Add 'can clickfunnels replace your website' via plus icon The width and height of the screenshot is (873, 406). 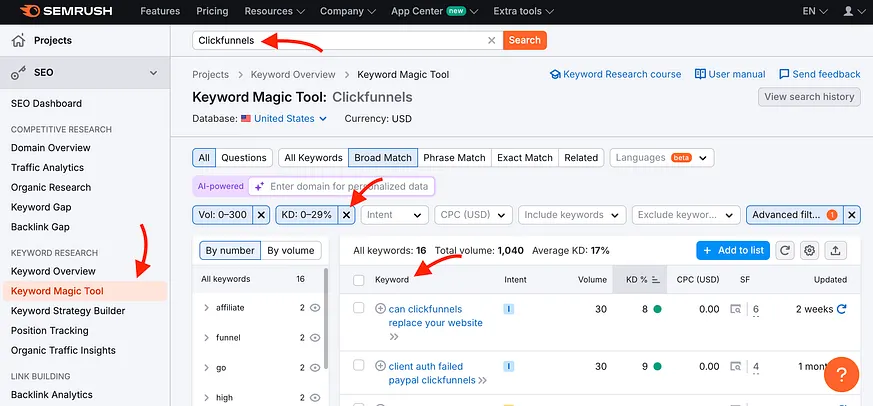pos(380,309)
